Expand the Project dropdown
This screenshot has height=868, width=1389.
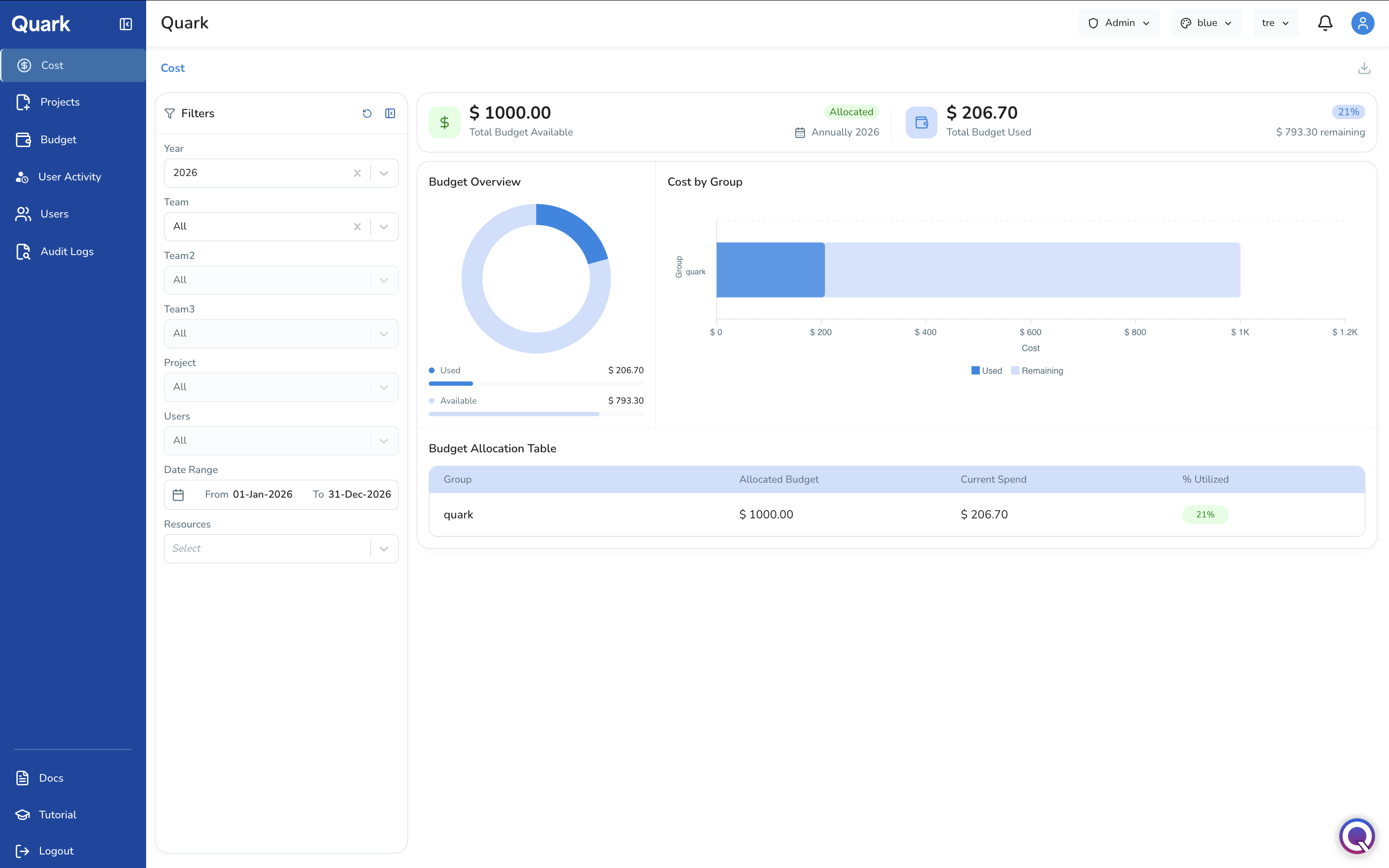(384, 387)
